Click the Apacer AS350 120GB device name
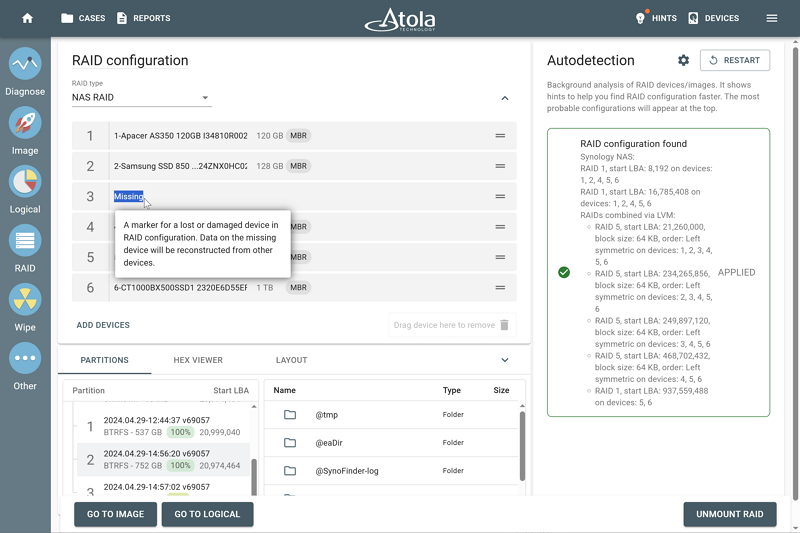The image size is (800, 533). (x=181, y=136)
